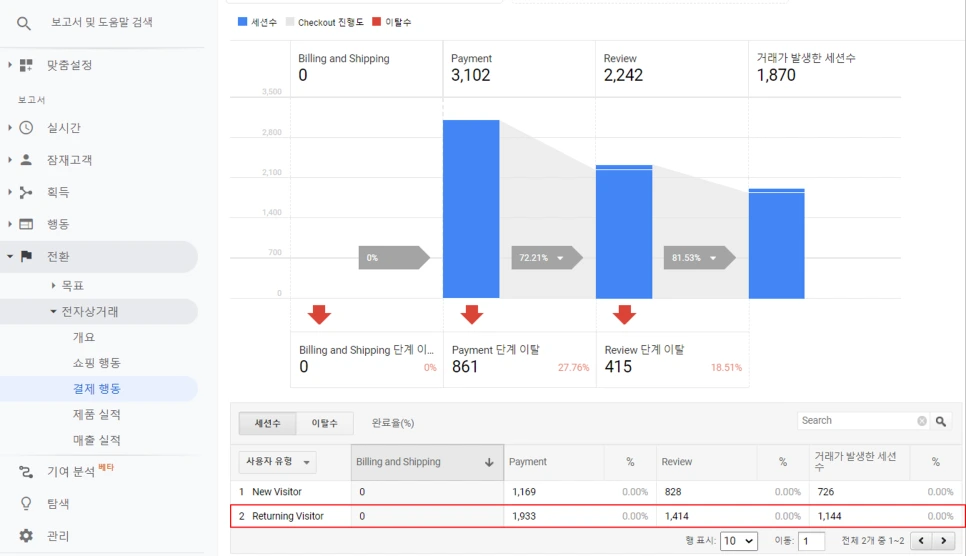Open the 72.21% funnel step dropdown
This screenshot has width=966, height=556.
tap(560, 258)
